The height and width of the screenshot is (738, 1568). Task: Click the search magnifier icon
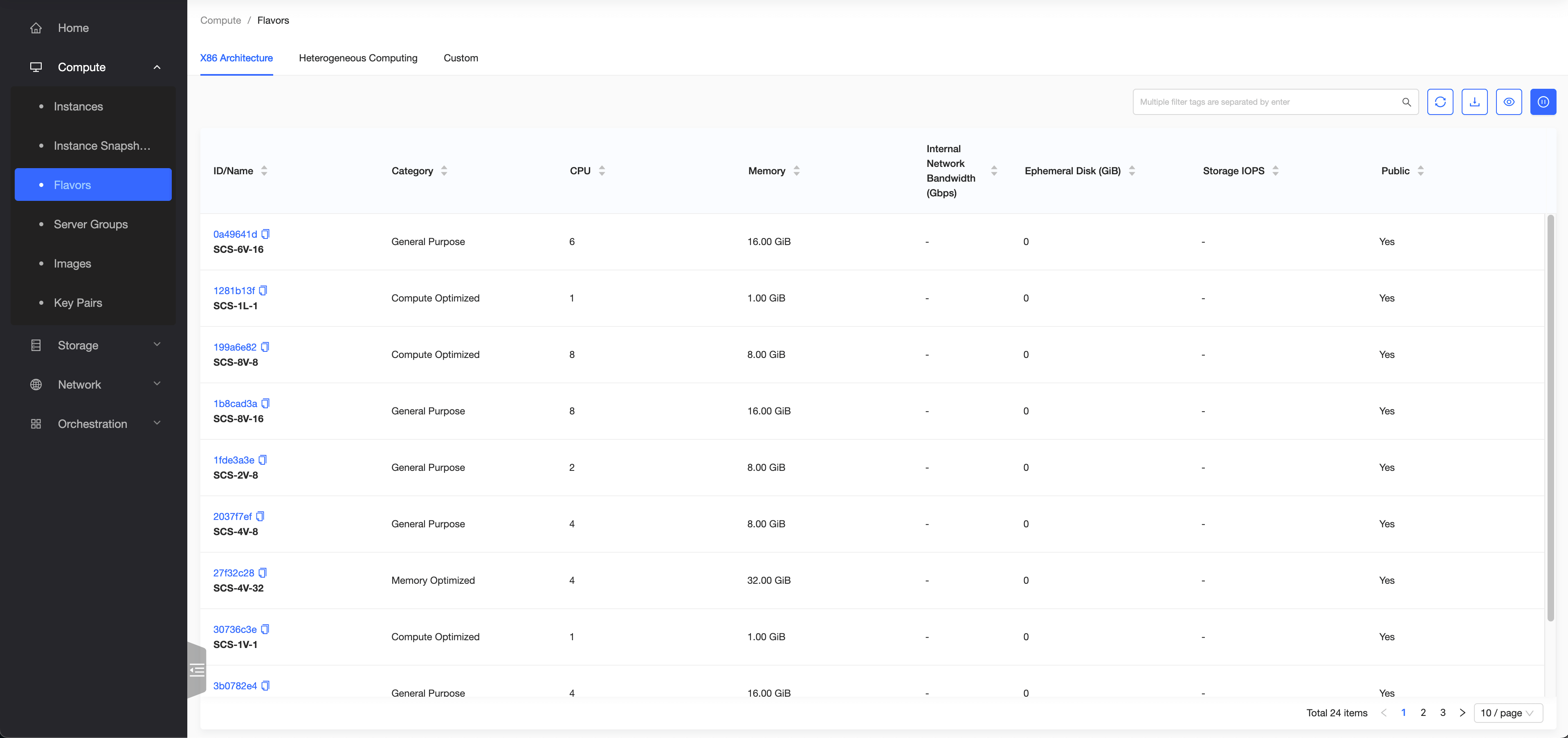[x=1406, y=102]
